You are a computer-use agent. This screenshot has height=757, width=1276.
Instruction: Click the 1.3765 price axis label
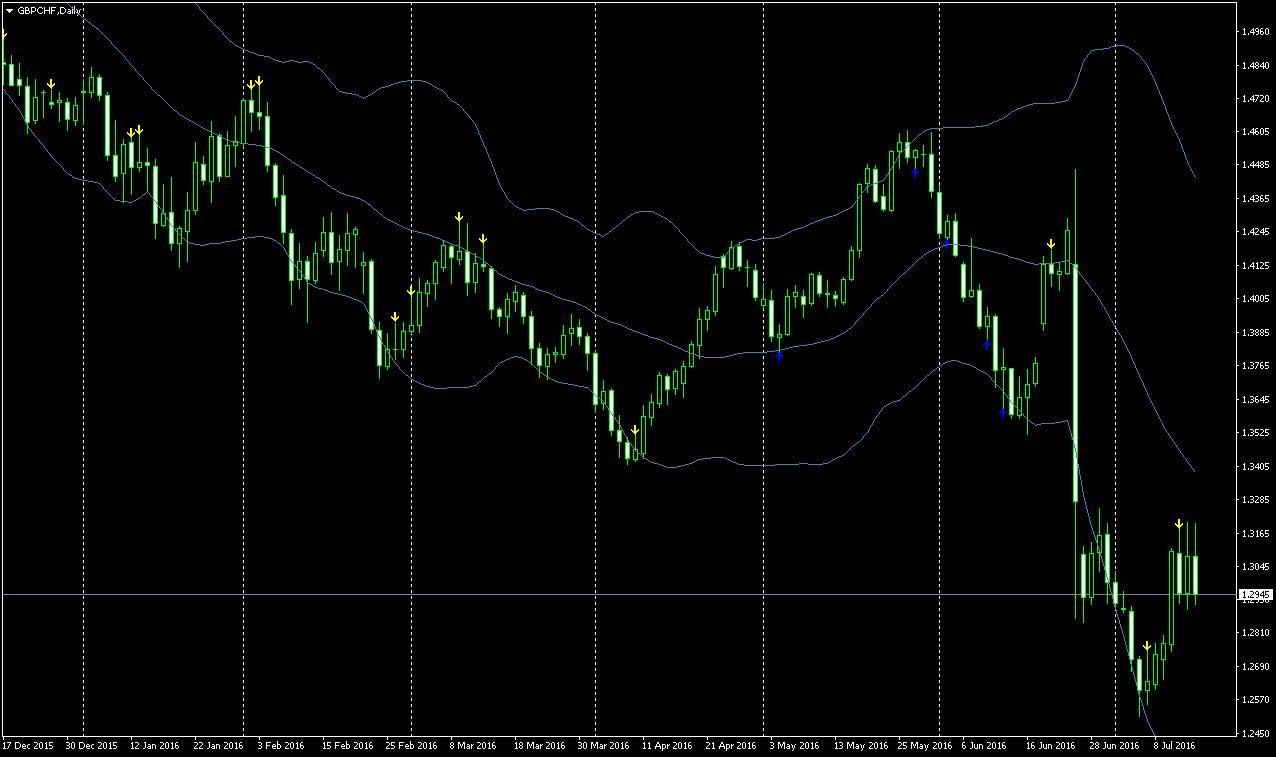point(1256,366)
